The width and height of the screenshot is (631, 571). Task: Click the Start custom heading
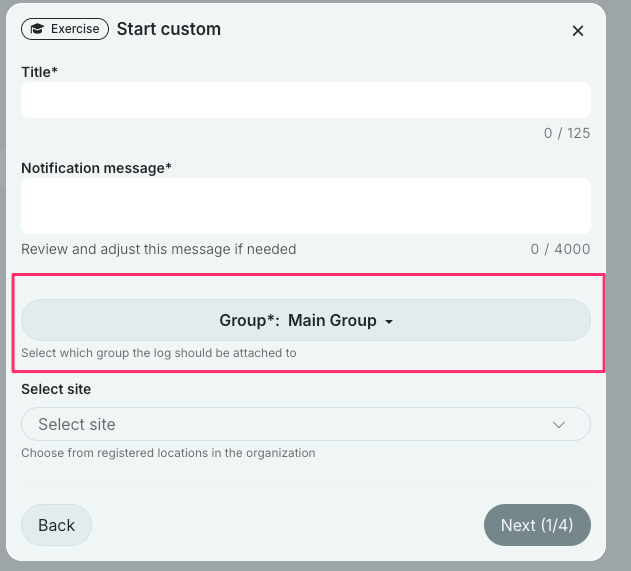(168, 29)
